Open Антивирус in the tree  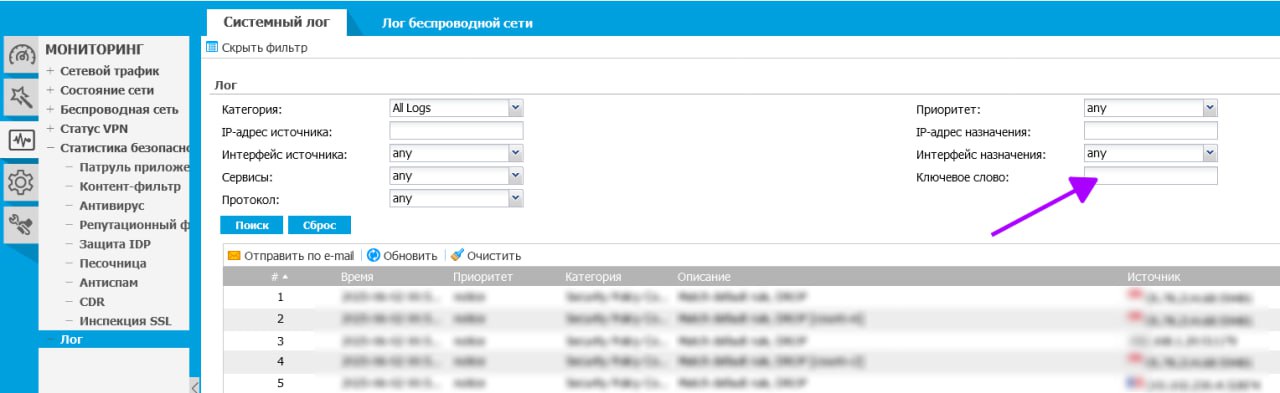coord(112,205)
